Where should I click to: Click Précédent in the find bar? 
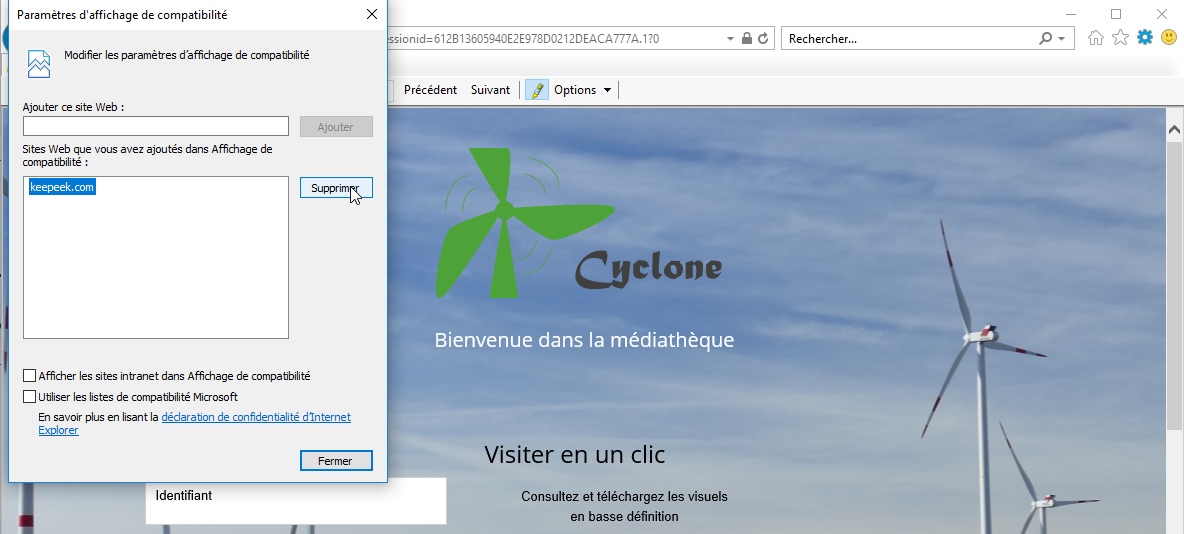(430, 90)
